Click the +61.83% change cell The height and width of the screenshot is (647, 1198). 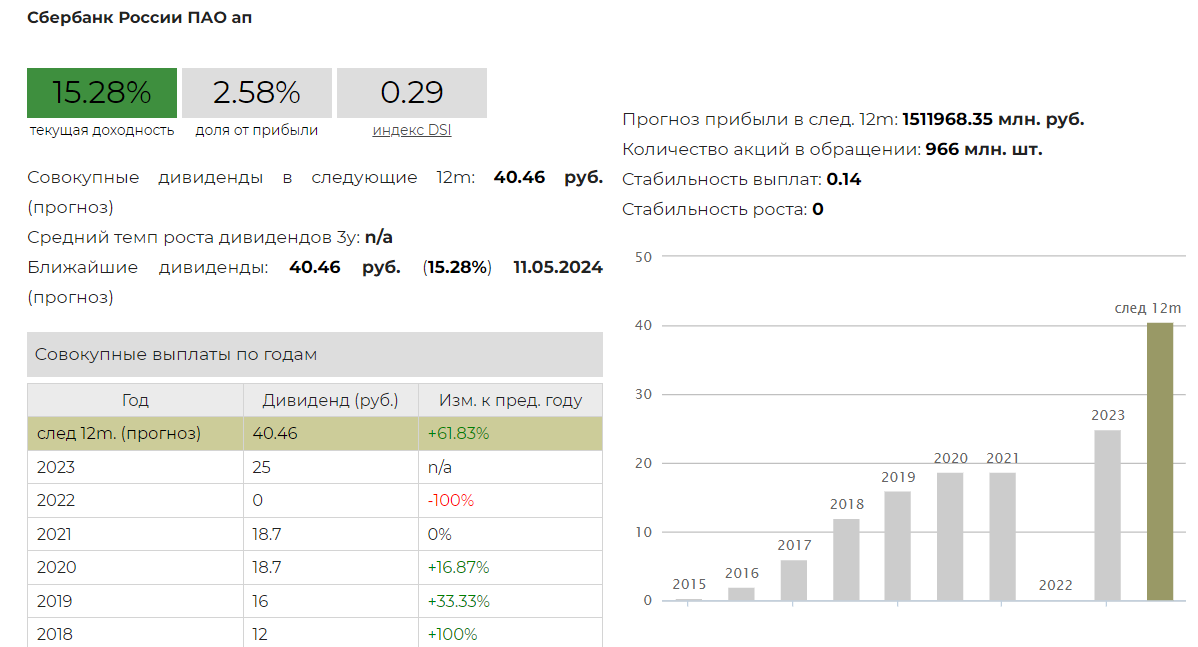(x=510, y=433)
